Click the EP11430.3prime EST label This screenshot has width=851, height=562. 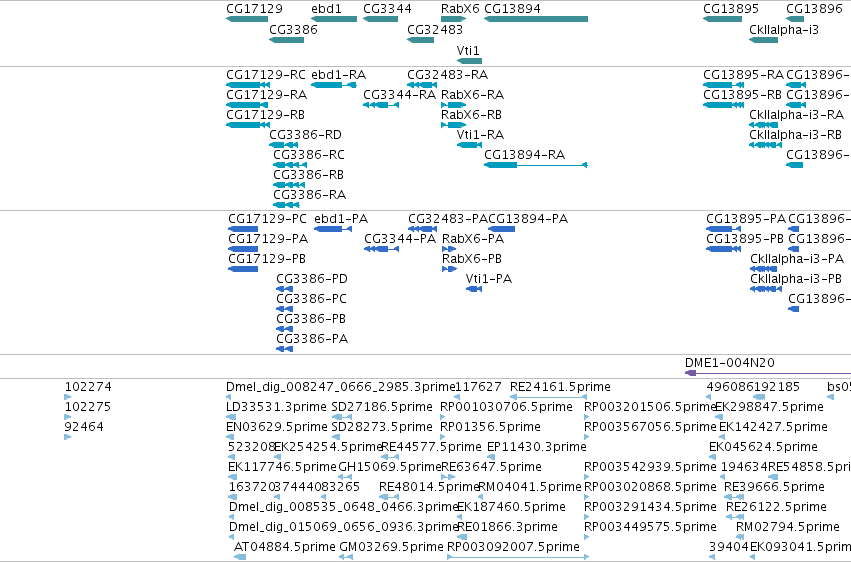(x=537, y=447)
